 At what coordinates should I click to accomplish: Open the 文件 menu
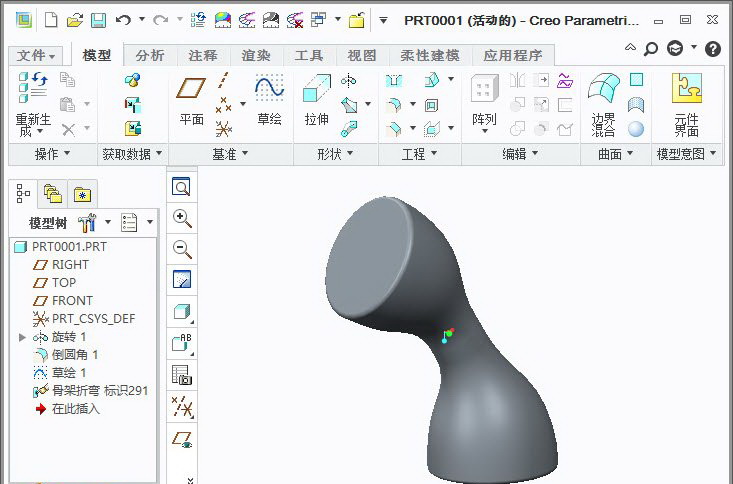[36, 56]
